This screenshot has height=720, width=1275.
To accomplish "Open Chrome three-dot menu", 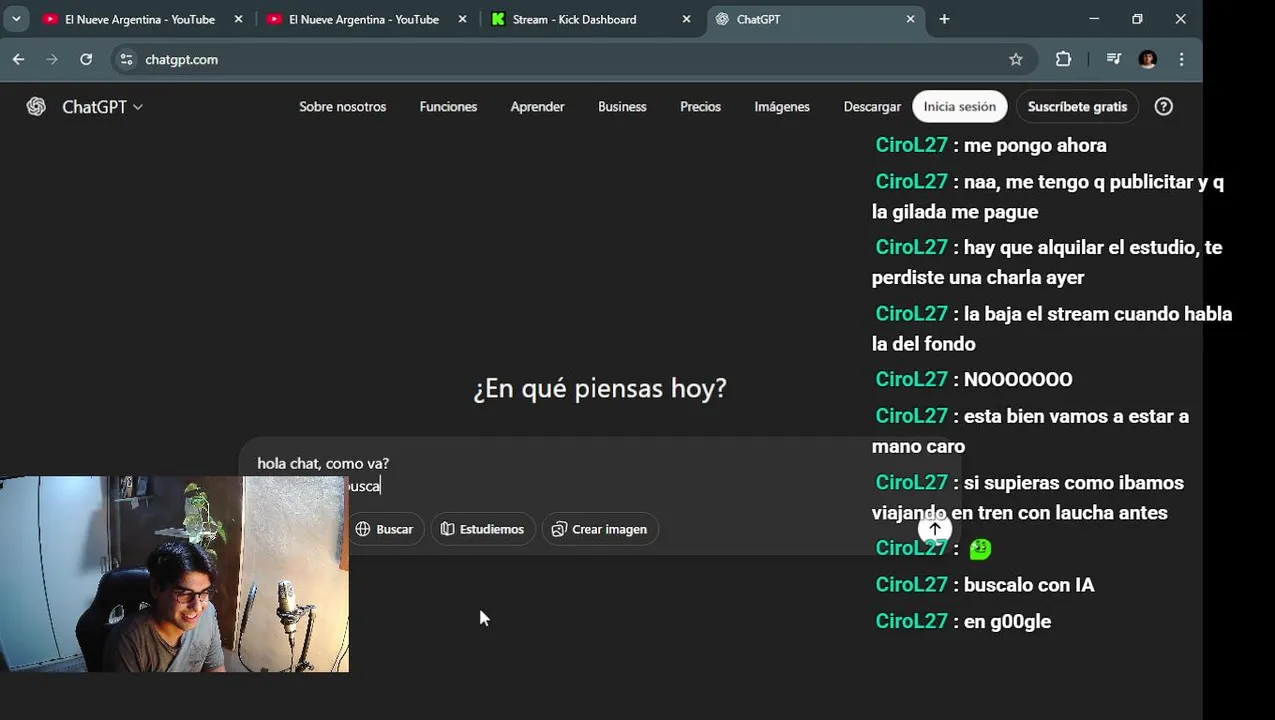I will coord(1181,59).
